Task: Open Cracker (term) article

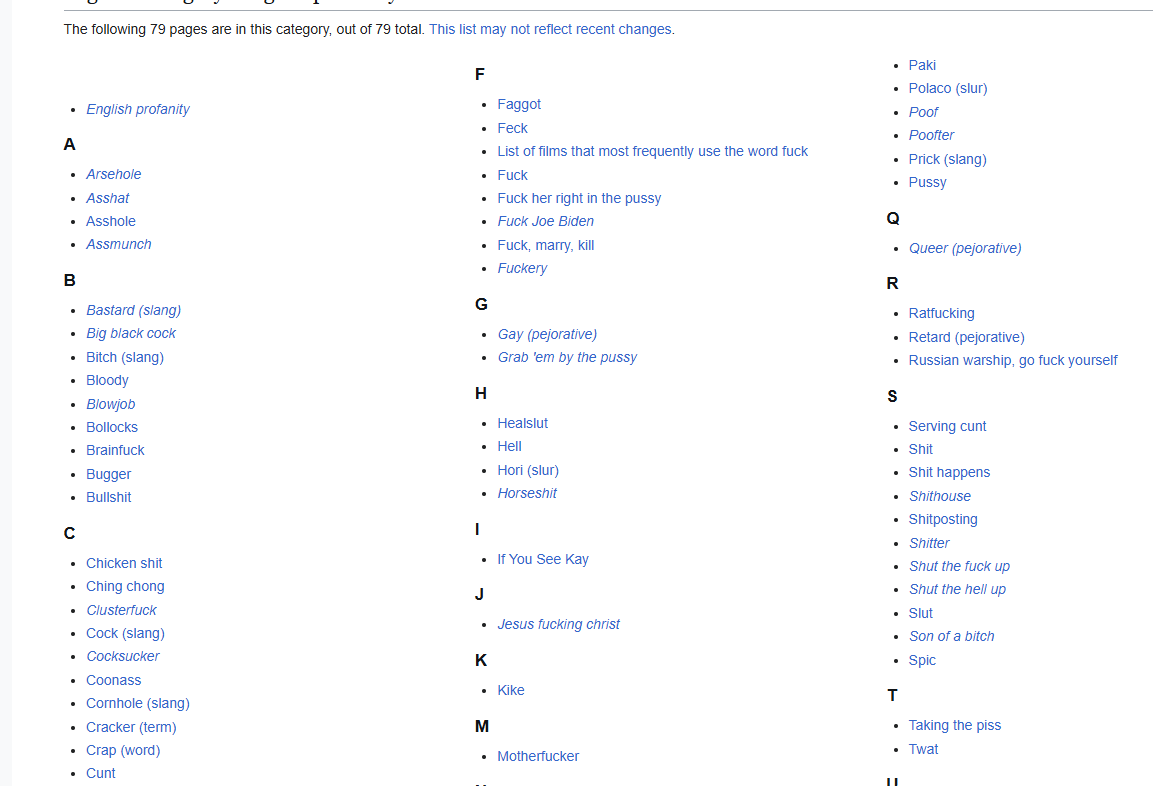Action: 131,727
